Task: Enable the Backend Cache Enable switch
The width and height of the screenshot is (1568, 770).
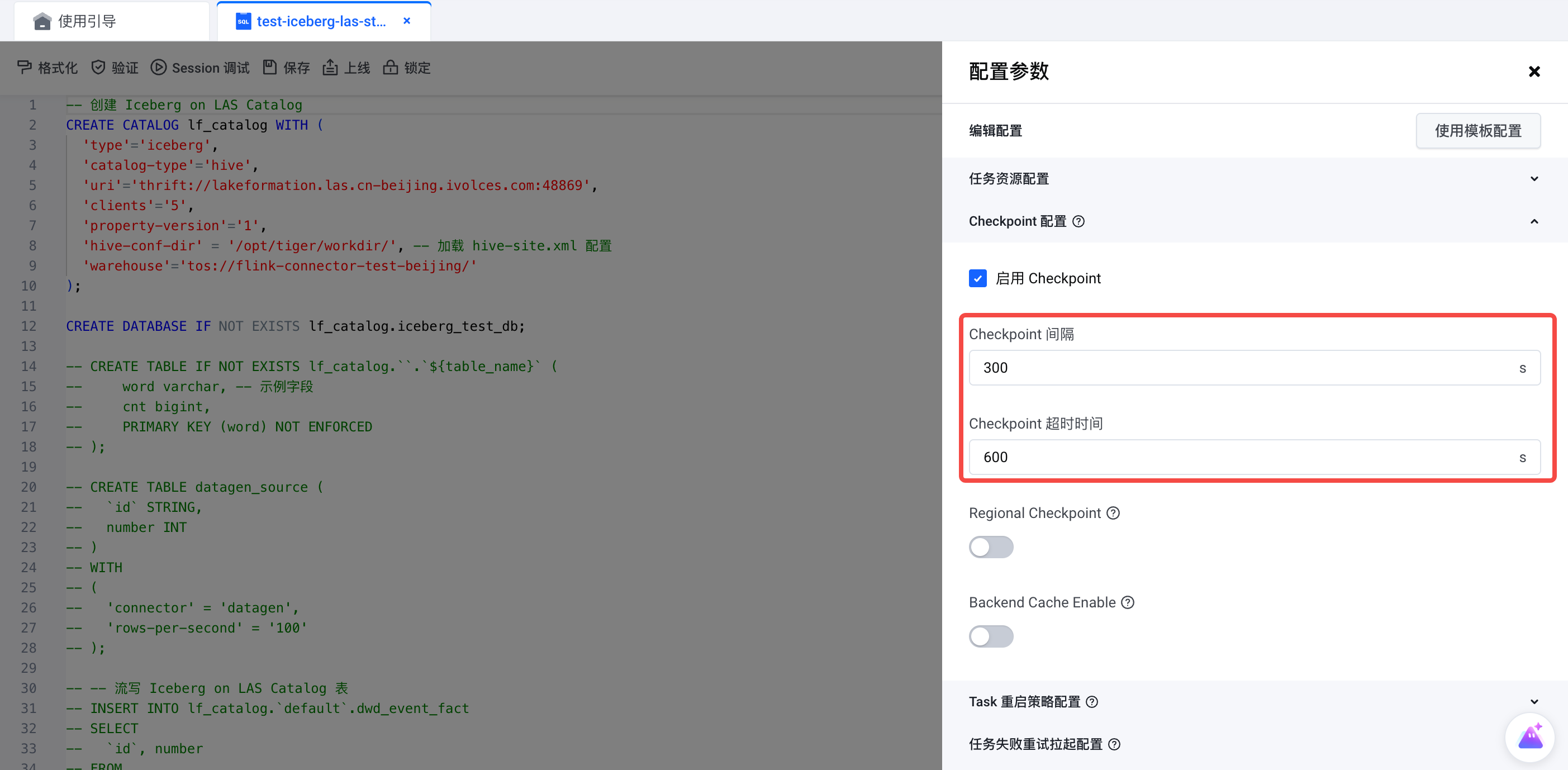Action: pyautogui.click(x=991, y=636)
